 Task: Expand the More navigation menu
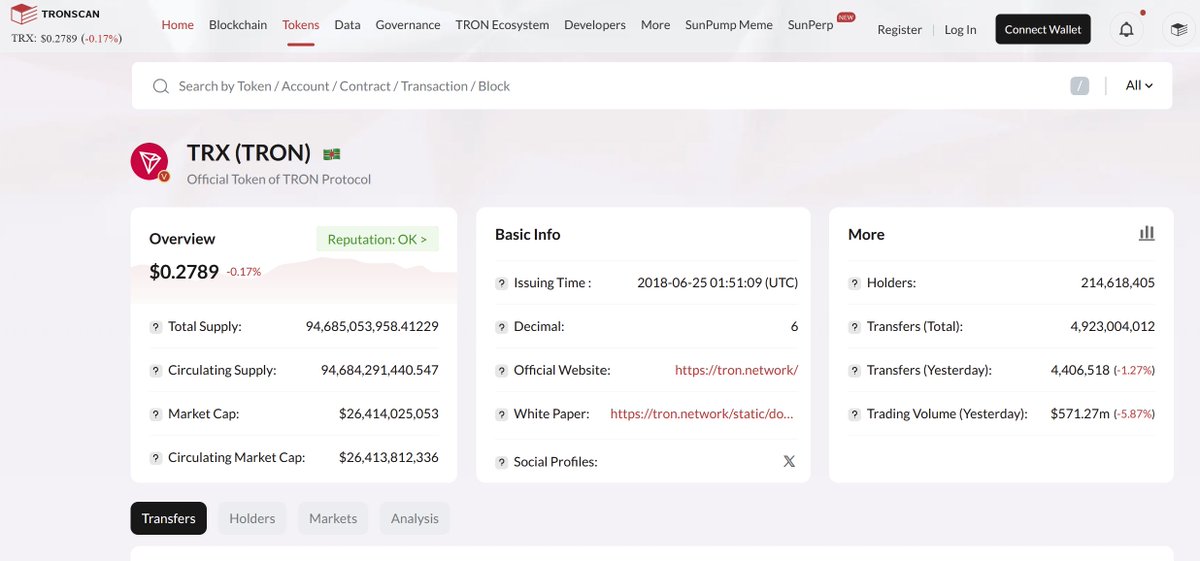click(x=655, y=25)
